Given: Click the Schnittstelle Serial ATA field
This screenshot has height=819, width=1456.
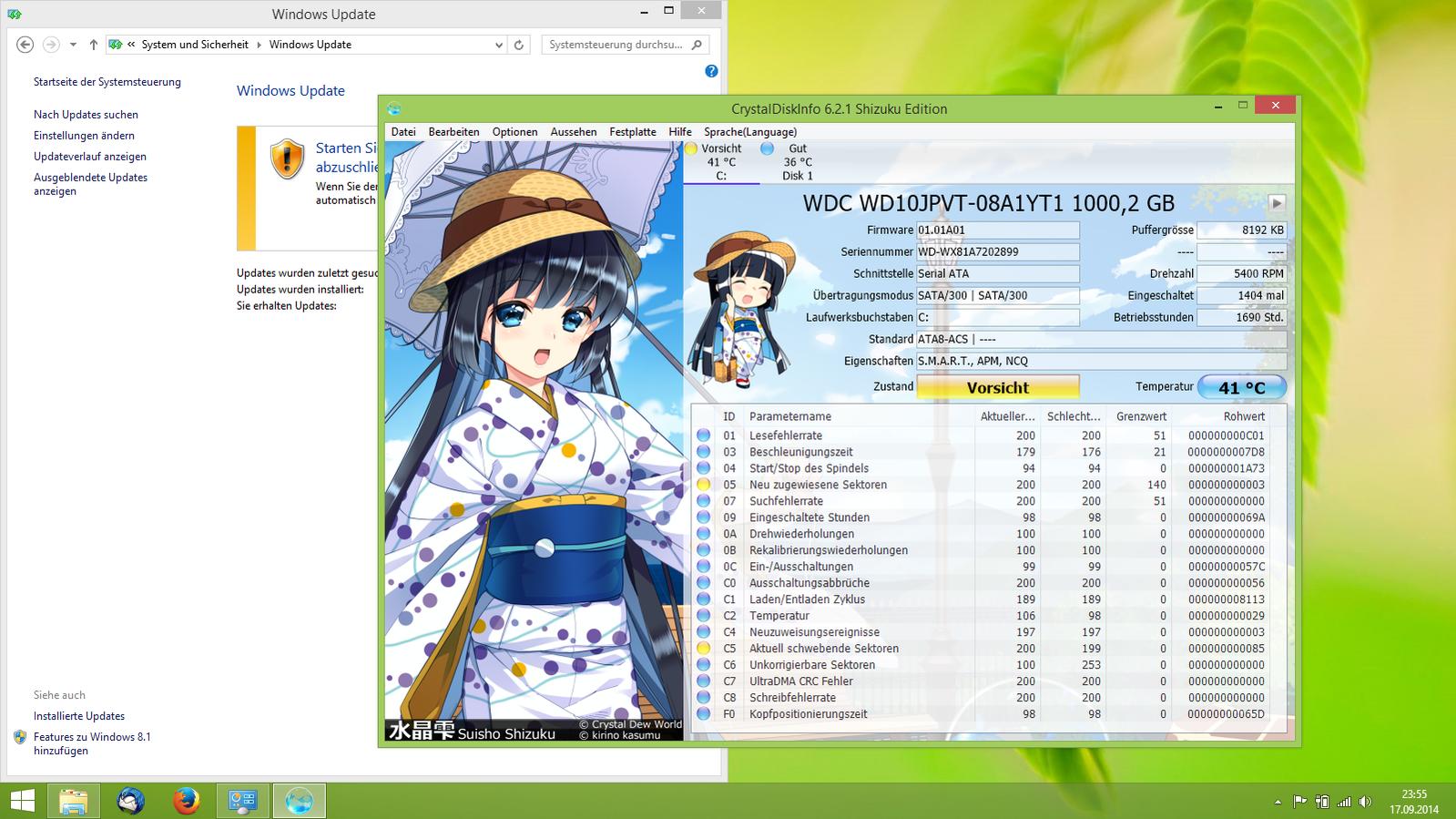Looking at the screenshot, I should (998, 274).
